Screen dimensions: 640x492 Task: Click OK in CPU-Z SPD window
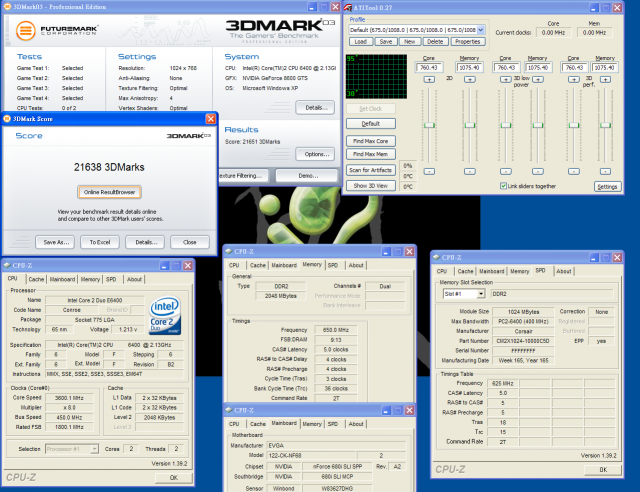click(603, 470)
